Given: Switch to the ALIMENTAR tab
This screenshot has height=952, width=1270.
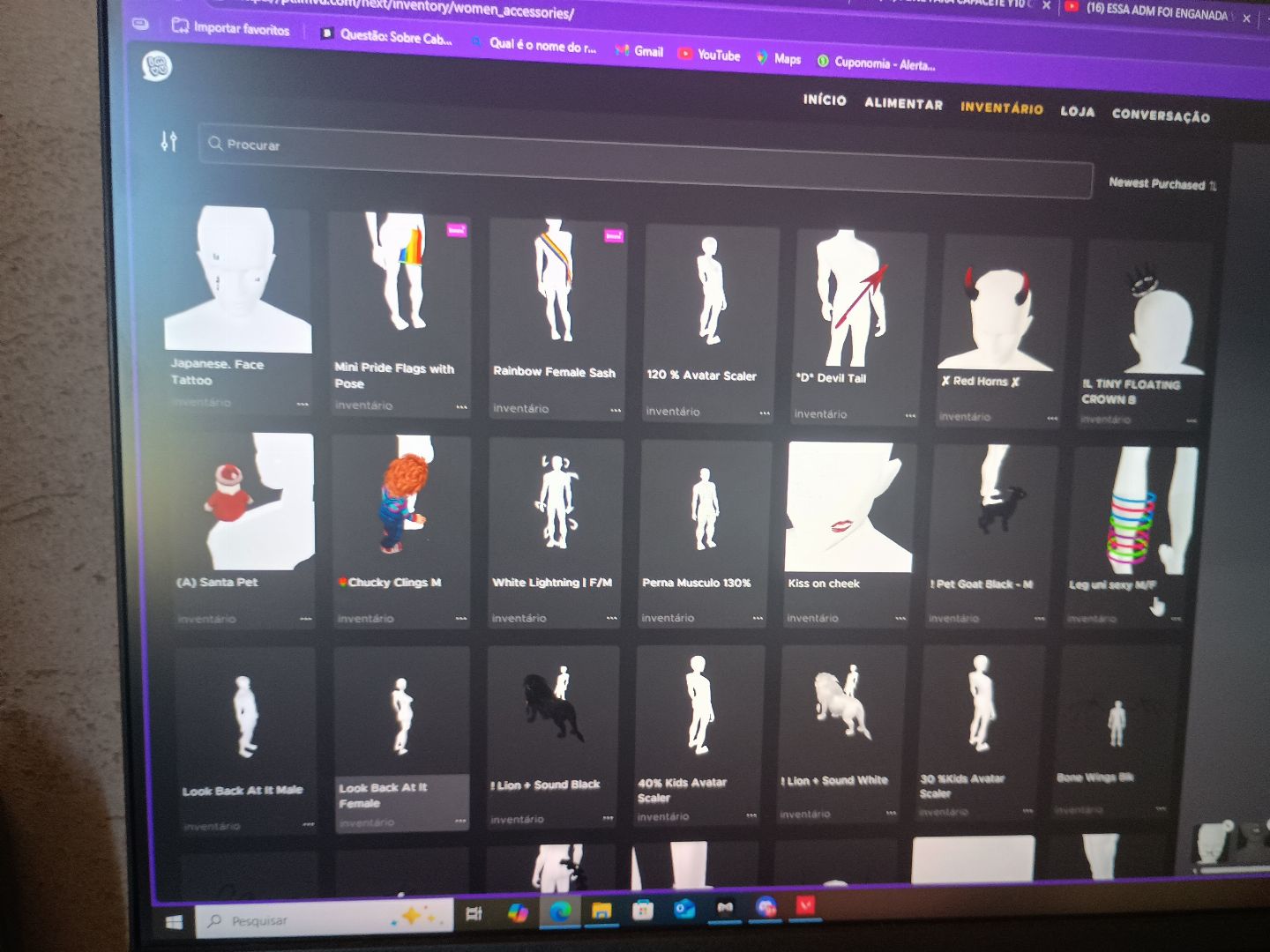Looking at the screenshot, I should coord(903,103).
